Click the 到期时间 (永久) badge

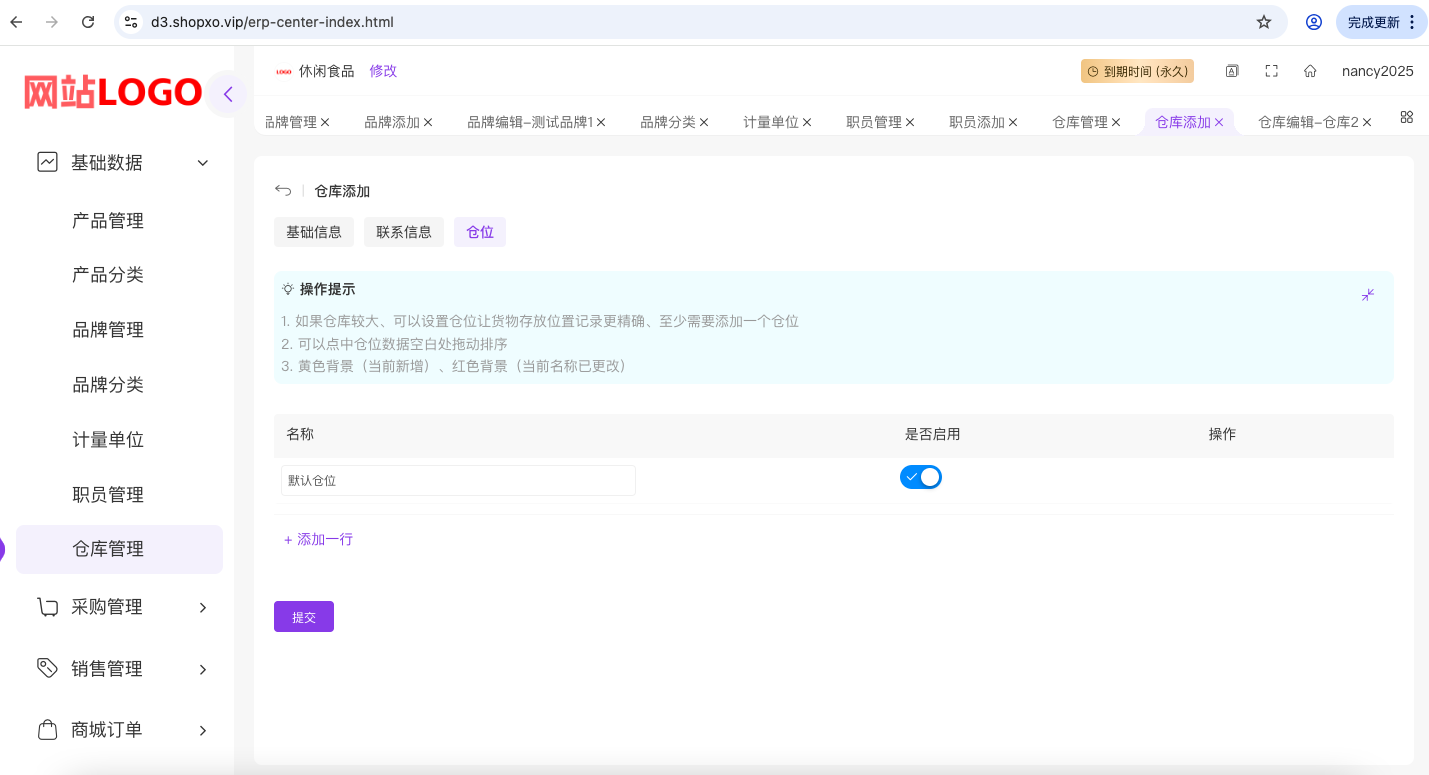click(1137, 71)
